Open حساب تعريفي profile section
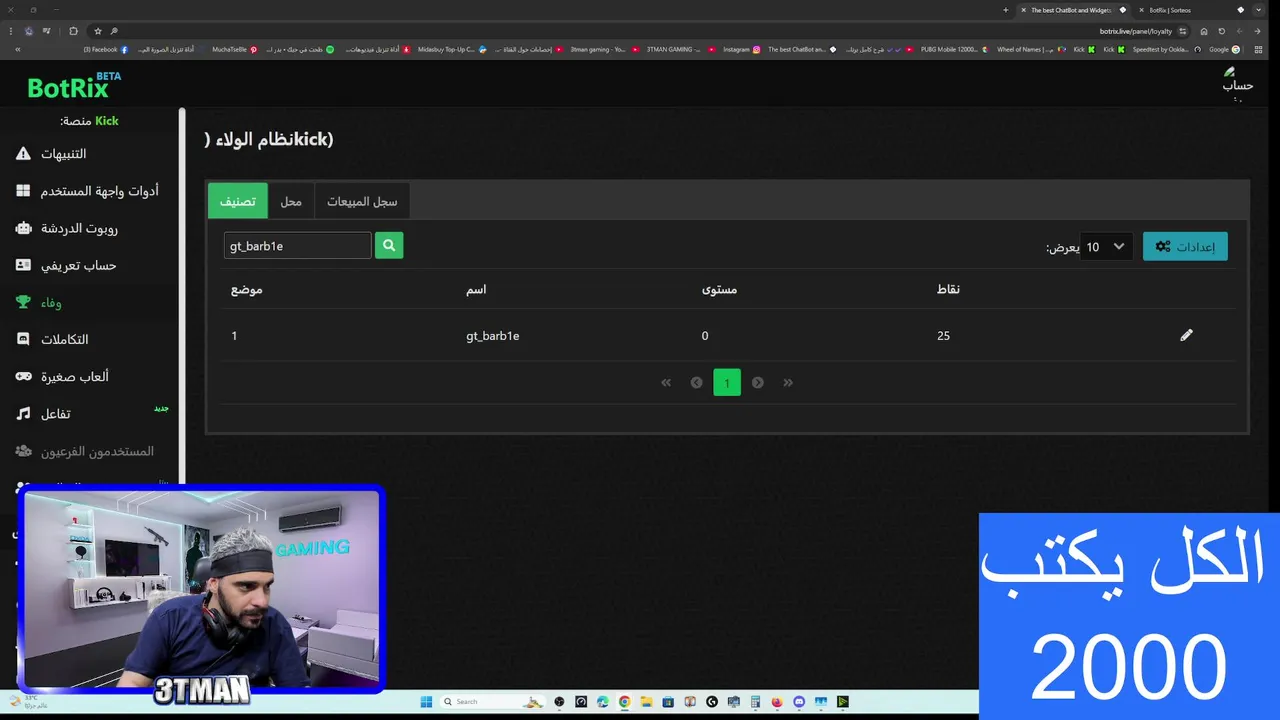Screen dimensions: 1280x720 tap(66, 265)
